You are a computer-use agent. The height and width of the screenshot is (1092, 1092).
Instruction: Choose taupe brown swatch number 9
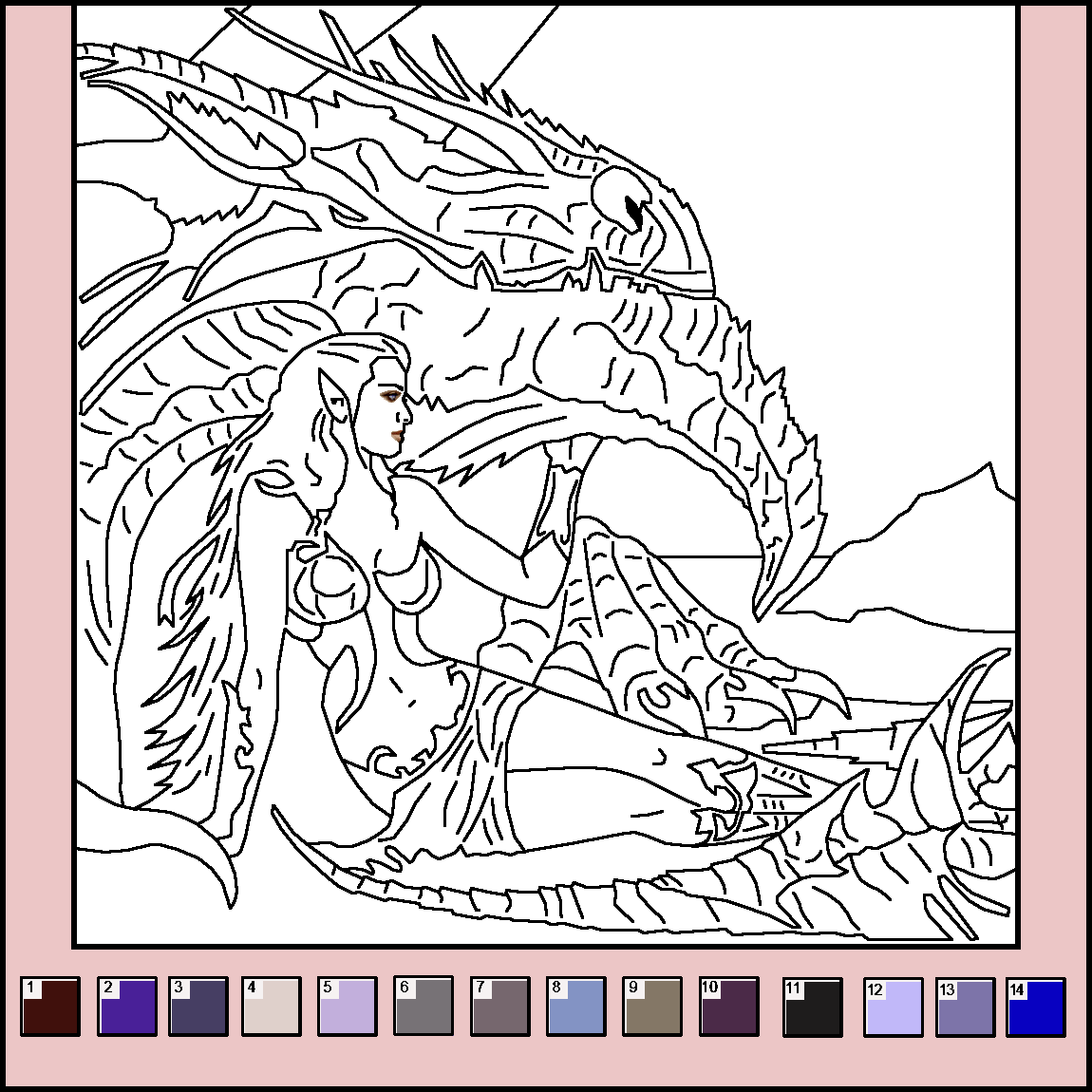[x=652, y=1007]
